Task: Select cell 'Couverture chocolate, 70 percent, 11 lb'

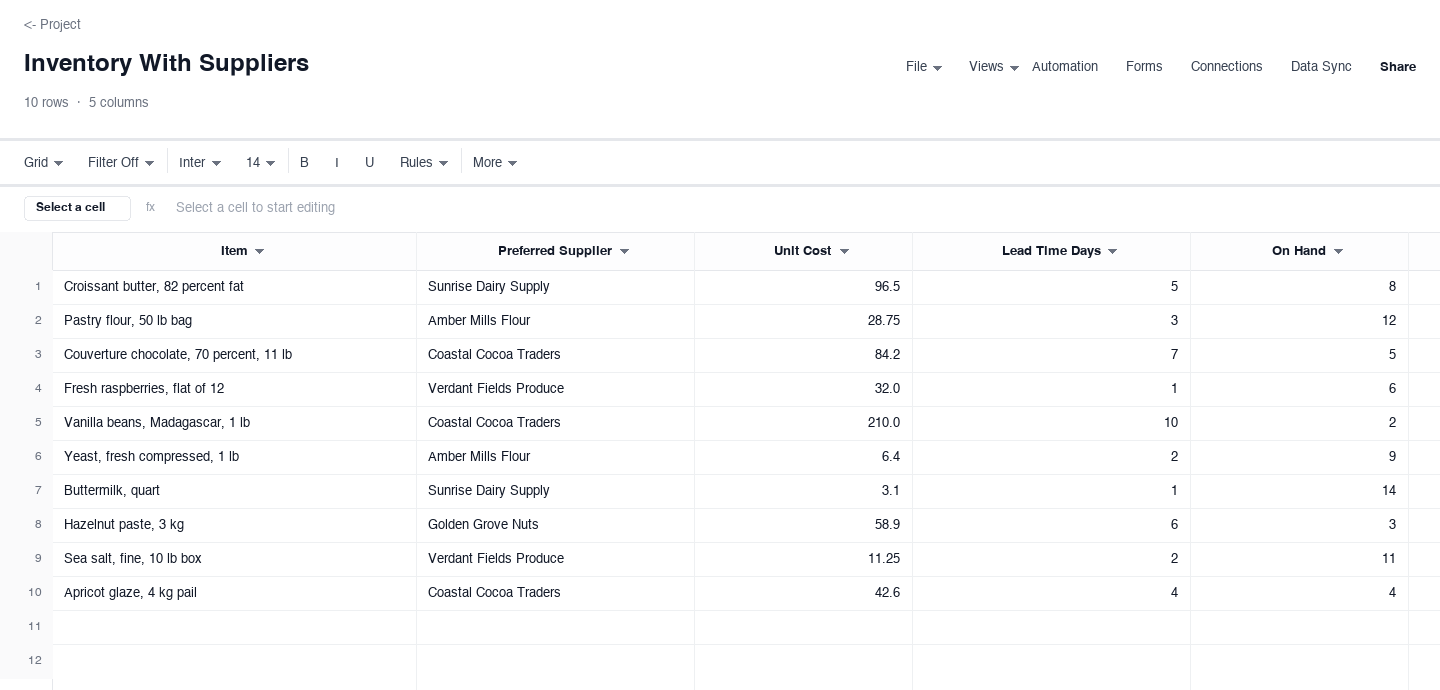Action: (x=234, y=355)
